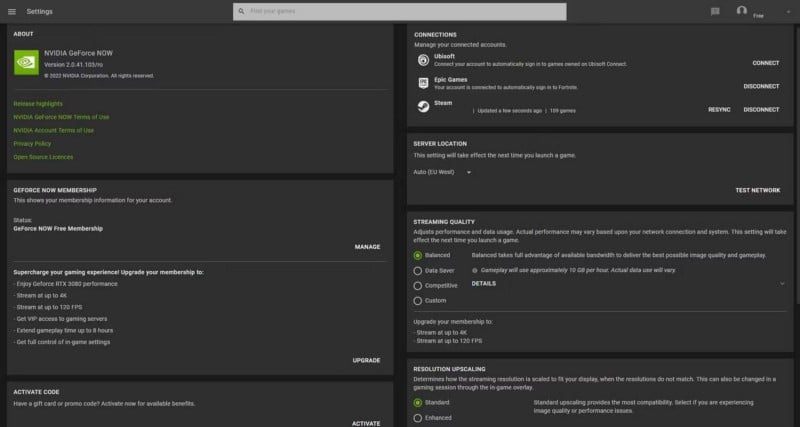Click MANAGE membership button
The width and height of the screenshot is (800, 427).
click(367, 247)
